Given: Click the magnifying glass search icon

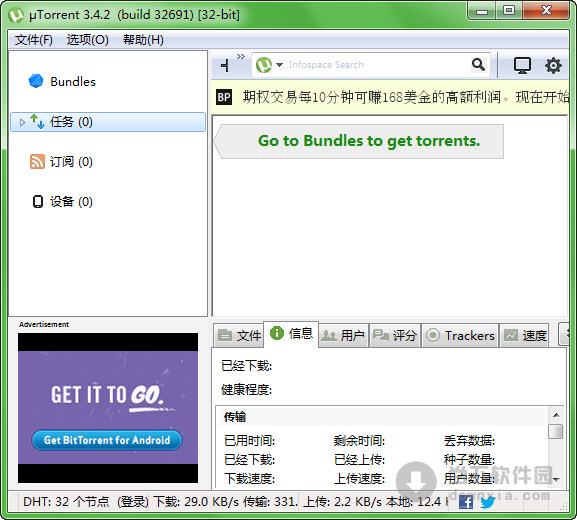Looking at the screenshot, I should (478, 65).
